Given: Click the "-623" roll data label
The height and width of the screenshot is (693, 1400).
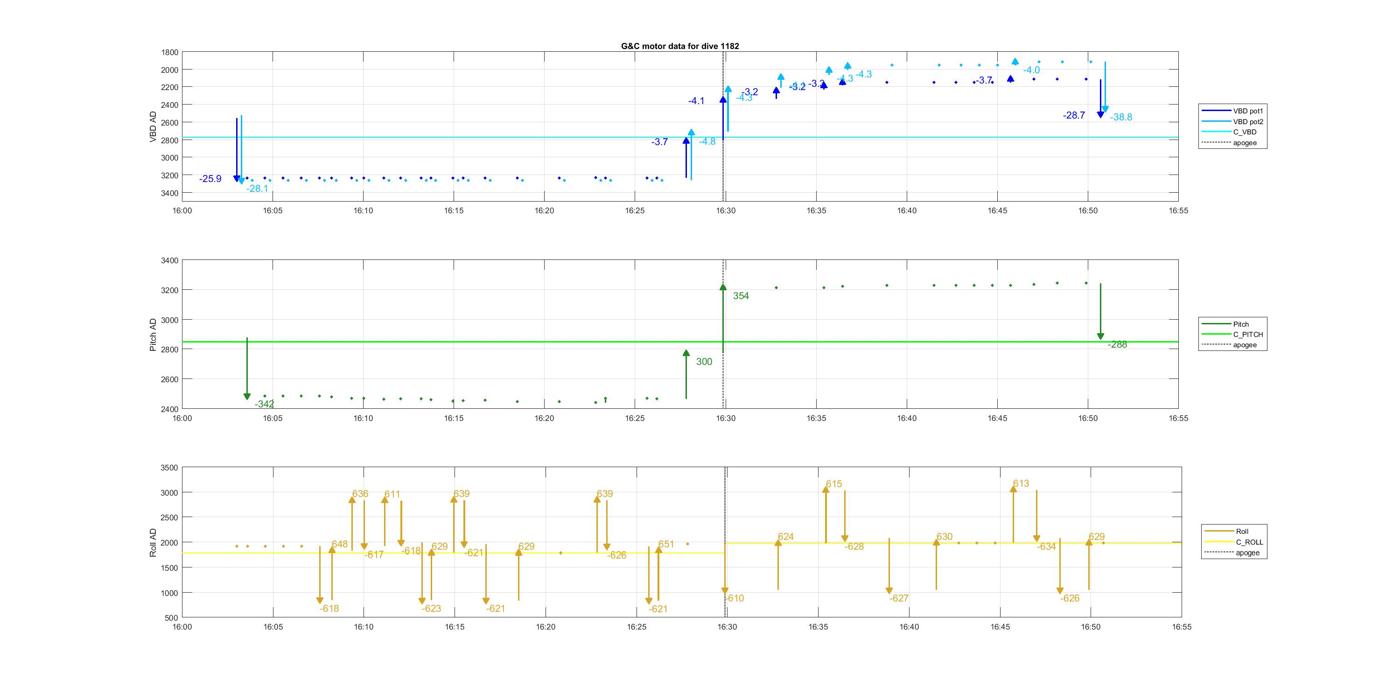Looking at the screenshot, I should 431,609.
